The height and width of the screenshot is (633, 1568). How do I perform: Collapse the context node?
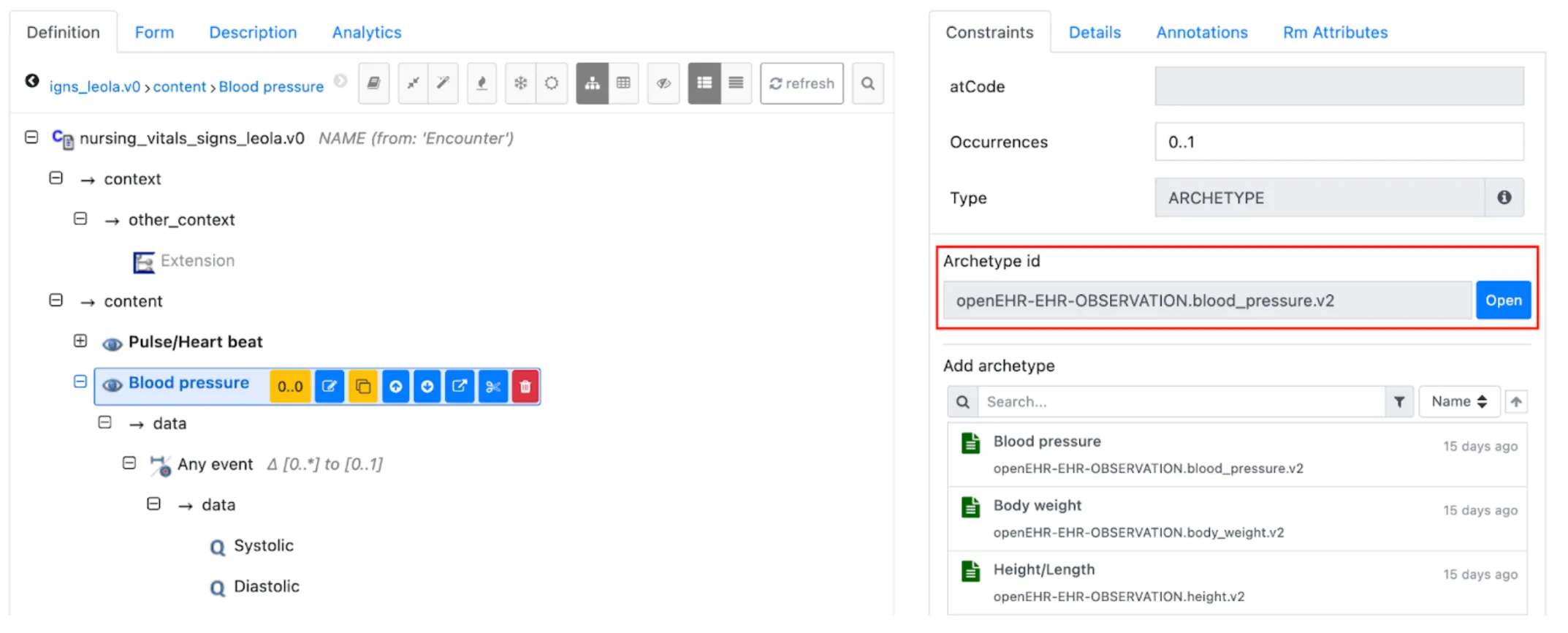click(56, 178)
